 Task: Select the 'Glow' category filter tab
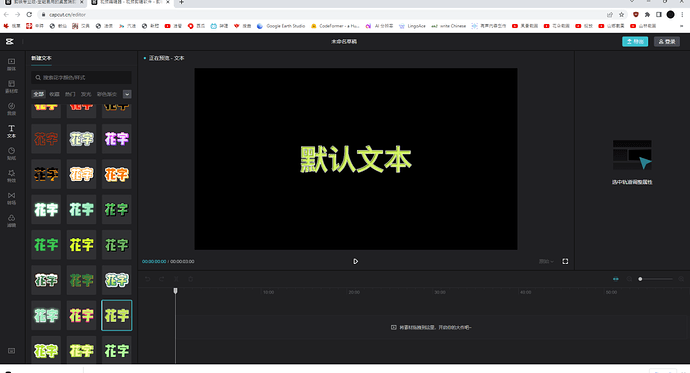86,94
